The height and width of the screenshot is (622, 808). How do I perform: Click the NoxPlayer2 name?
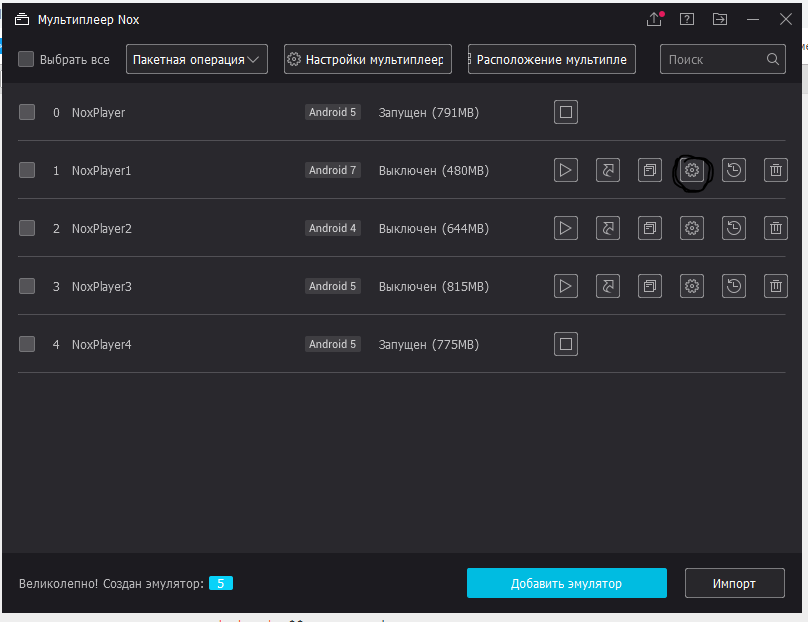point(102,228)
